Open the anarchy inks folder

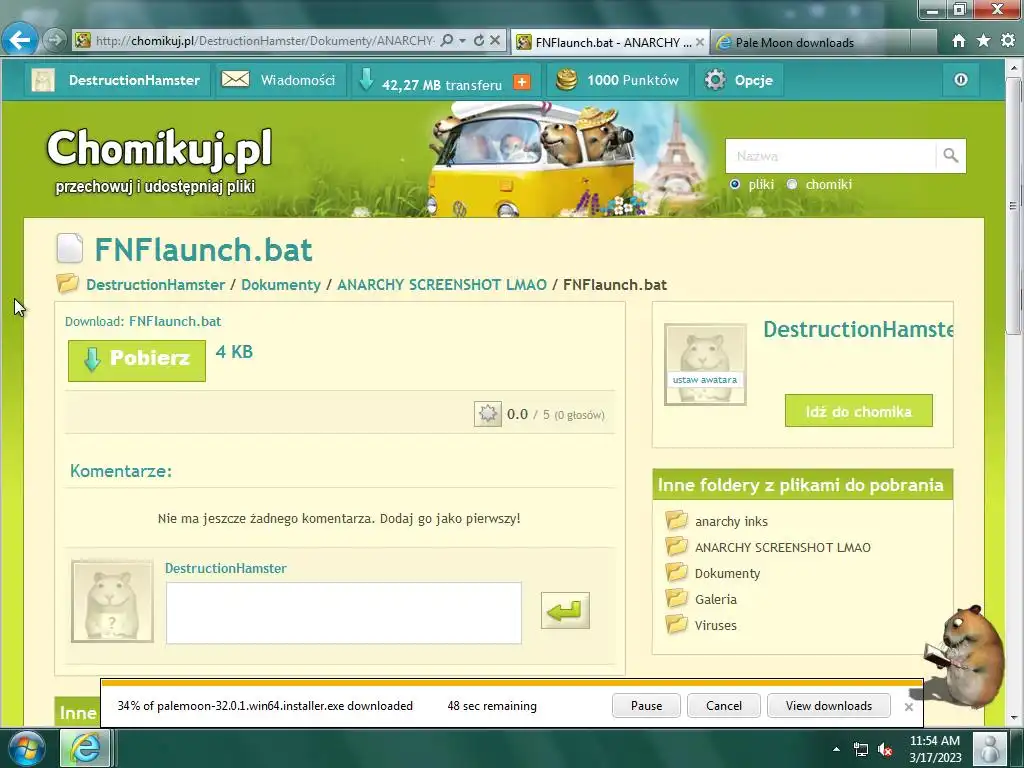point(731,521)
